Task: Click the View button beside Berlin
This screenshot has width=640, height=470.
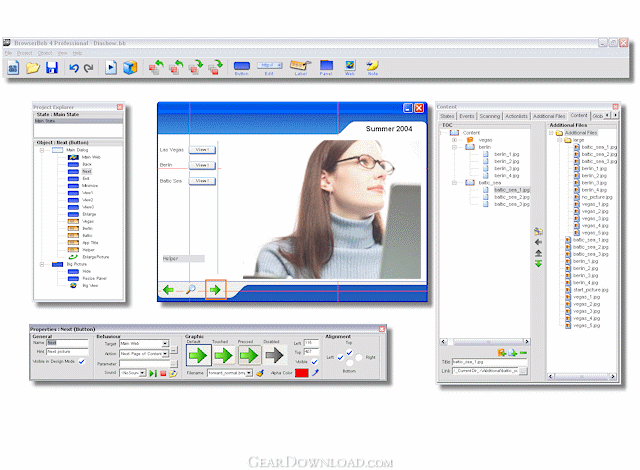Action: pyautogui.click(x=202, y=165)
